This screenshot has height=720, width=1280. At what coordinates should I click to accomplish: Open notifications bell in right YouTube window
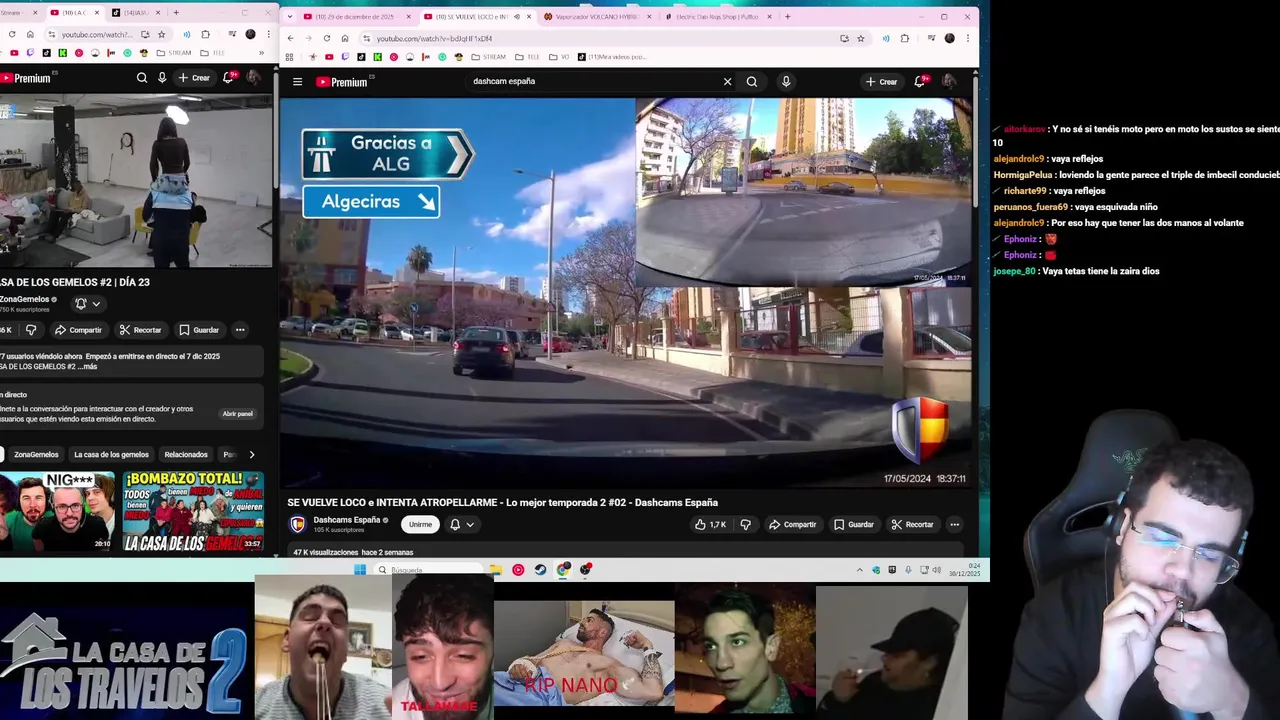[x=919, y=82]
